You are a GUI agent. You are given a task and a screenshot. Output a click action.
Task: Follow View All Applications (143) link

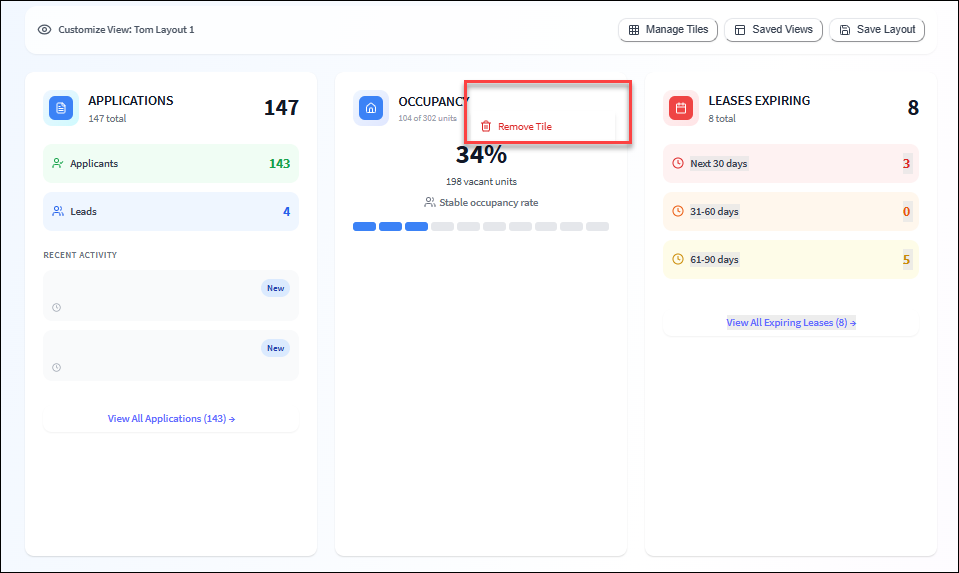pos(171,419)
